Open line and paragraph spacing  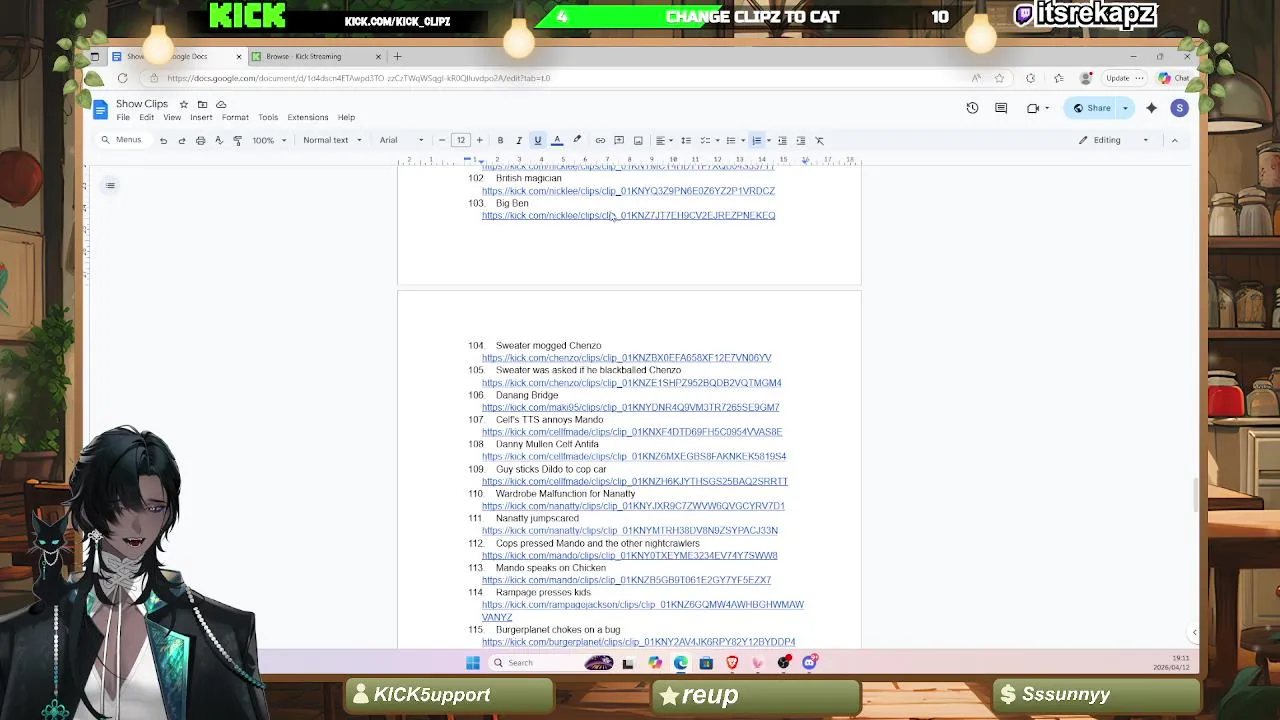[686, 140]
